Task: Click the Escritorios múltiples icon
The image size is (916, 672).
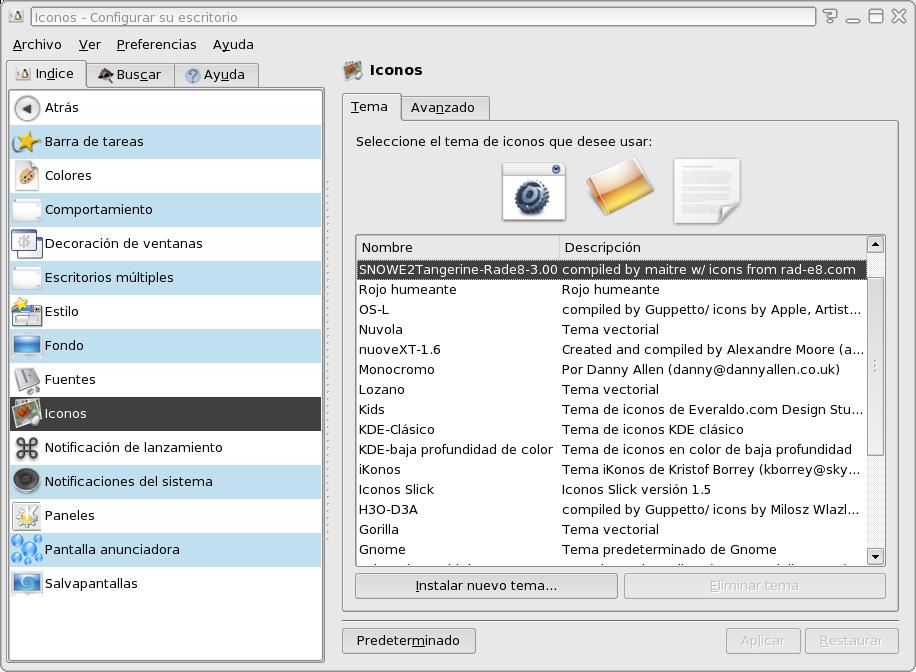Action: click(26, 278)
